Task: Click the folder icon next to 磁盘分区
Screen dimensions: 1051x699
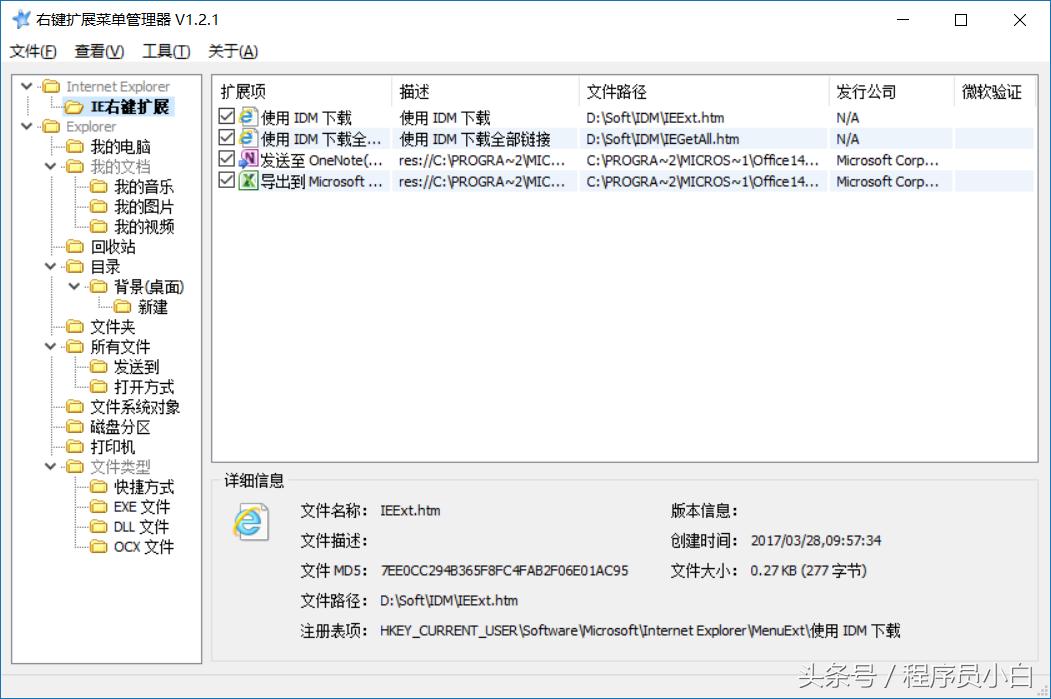Action: click(x=75, y=426)
